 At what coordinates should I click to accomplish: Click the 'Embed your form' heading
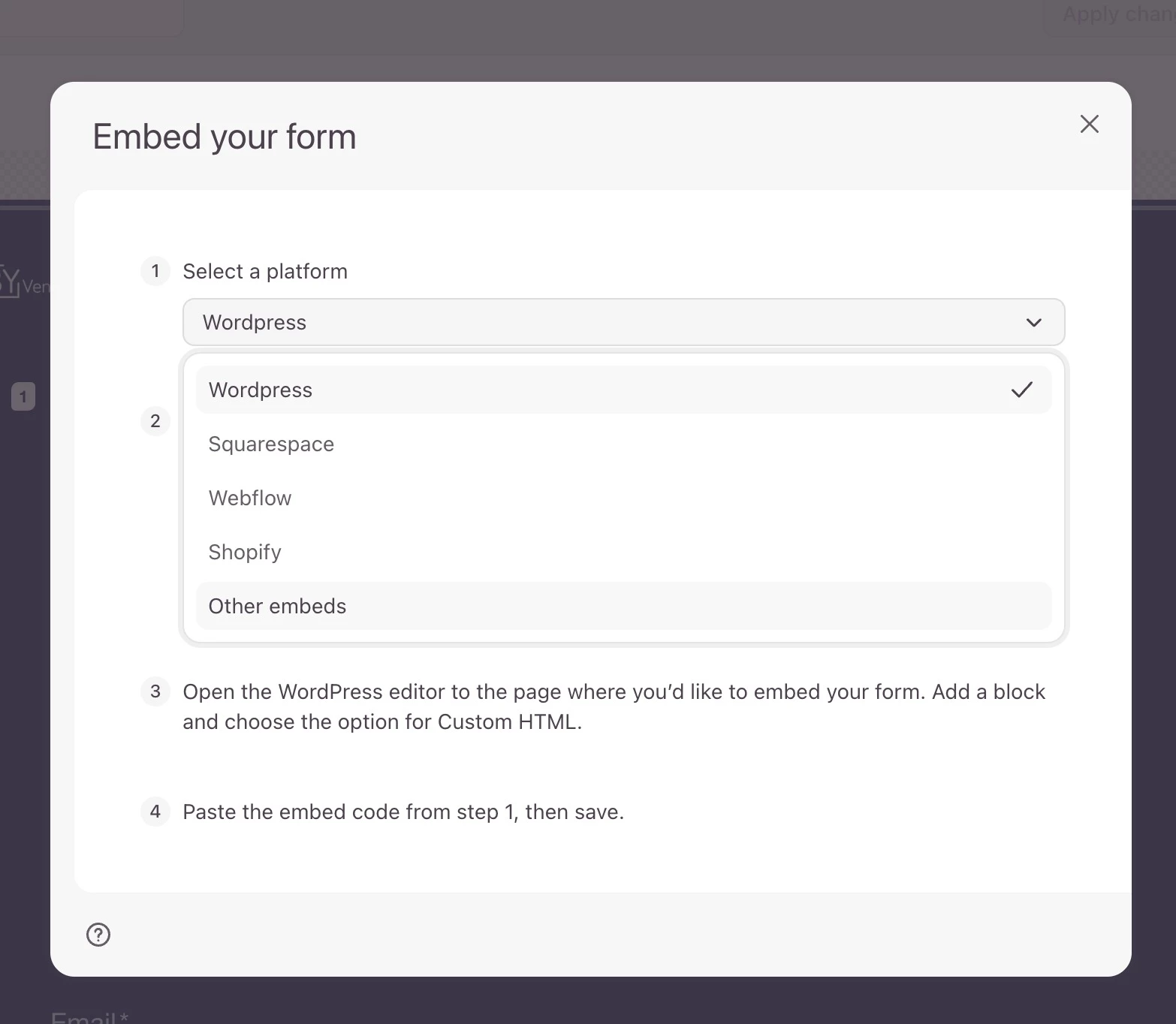225,137
